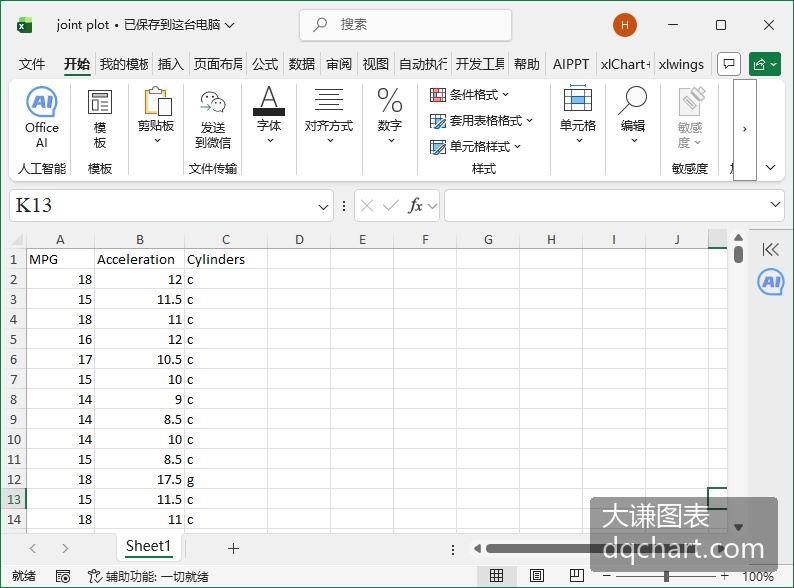The width and height of the screenshot is (794, 588).
Task: Select cell with 17.5 value
Action: [x=139, y=479]
